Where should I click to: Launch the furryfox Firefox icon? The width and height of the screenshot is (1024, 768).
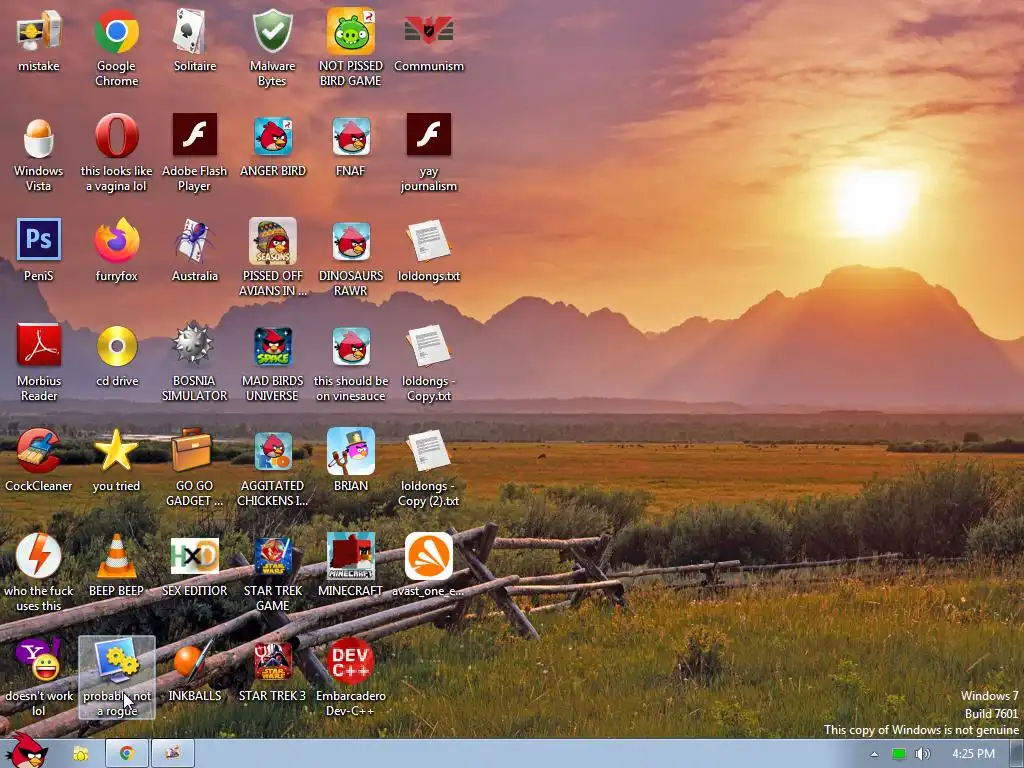(116, 240)
